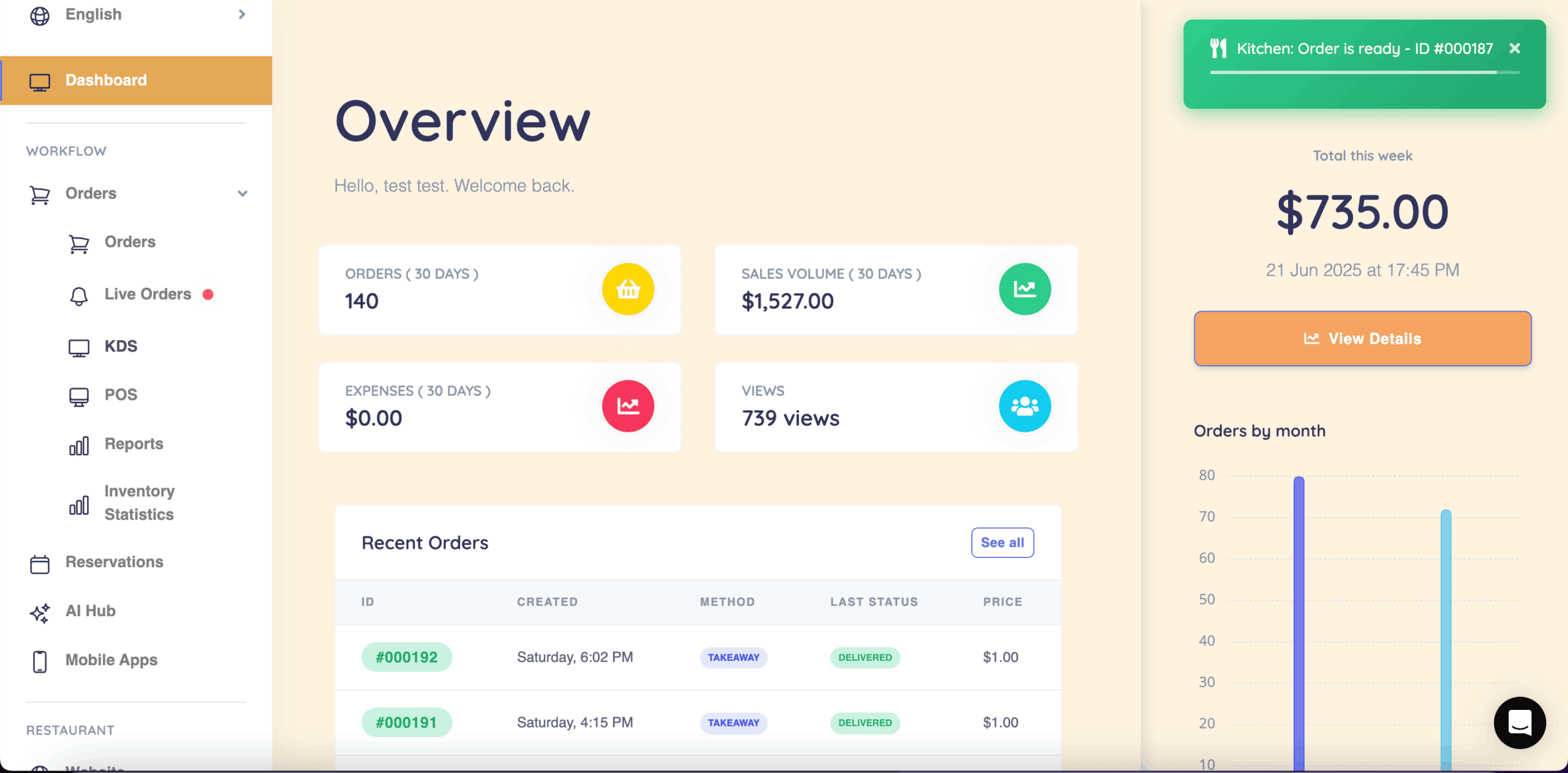Viewport: 1568px width, 773px height.
Task: Click the green sales volume chart icon
Action: point(1025,289)
